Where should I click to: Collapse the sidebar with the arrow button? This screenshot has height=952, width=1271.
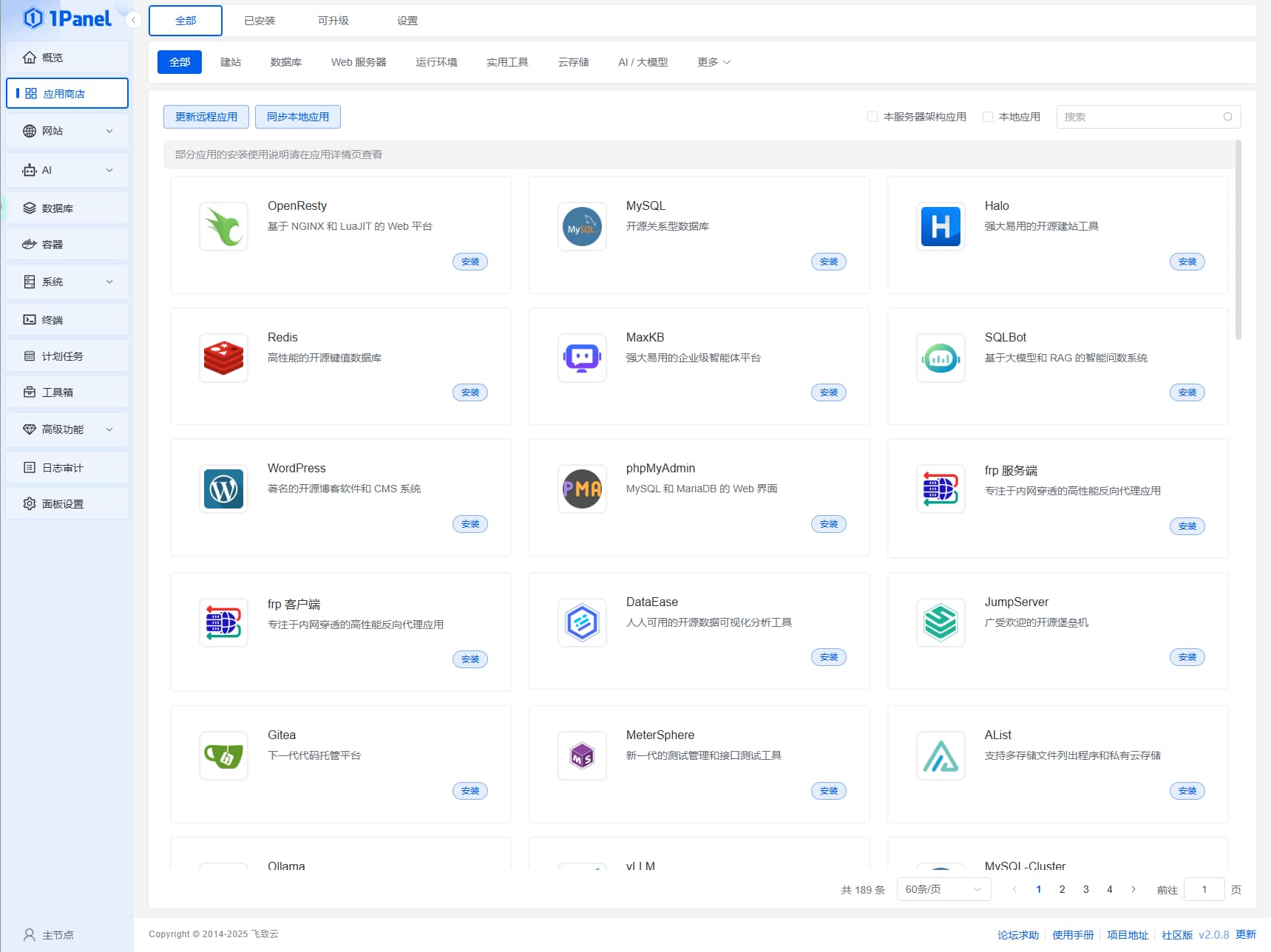pos(133,20)
